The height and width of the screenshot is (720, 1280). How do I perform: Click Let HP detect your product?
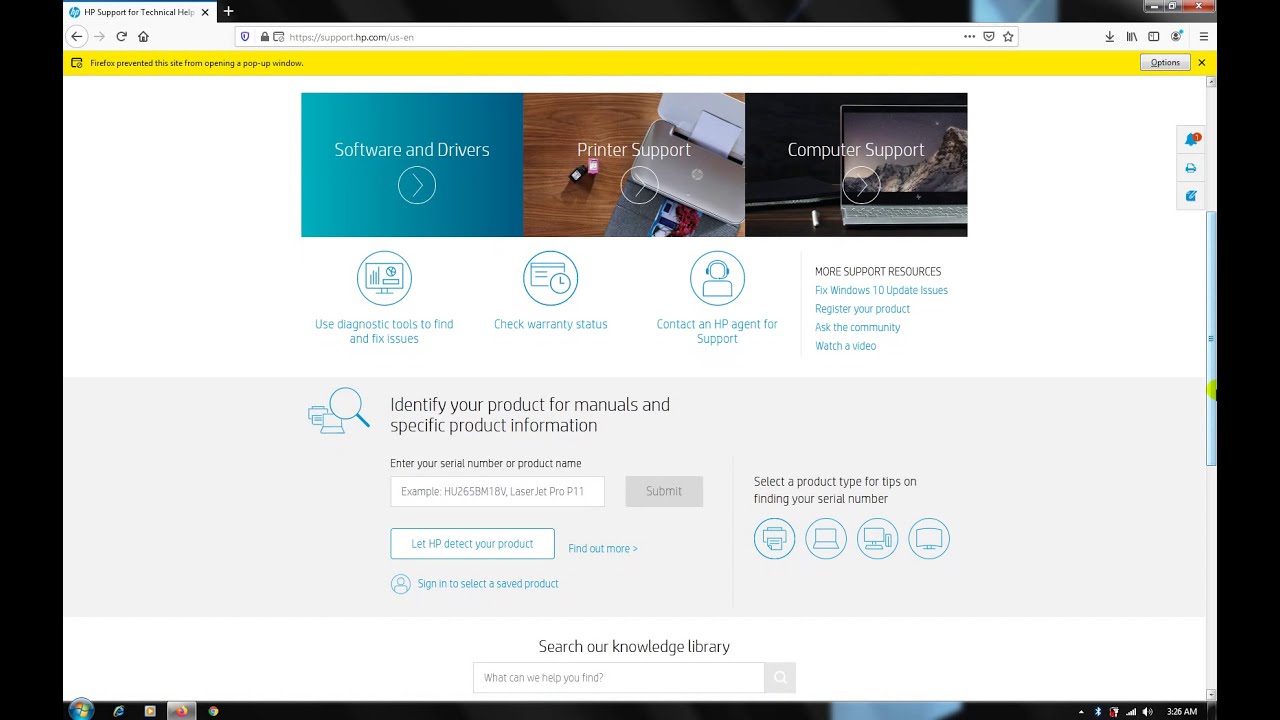[x=472, y=544]
